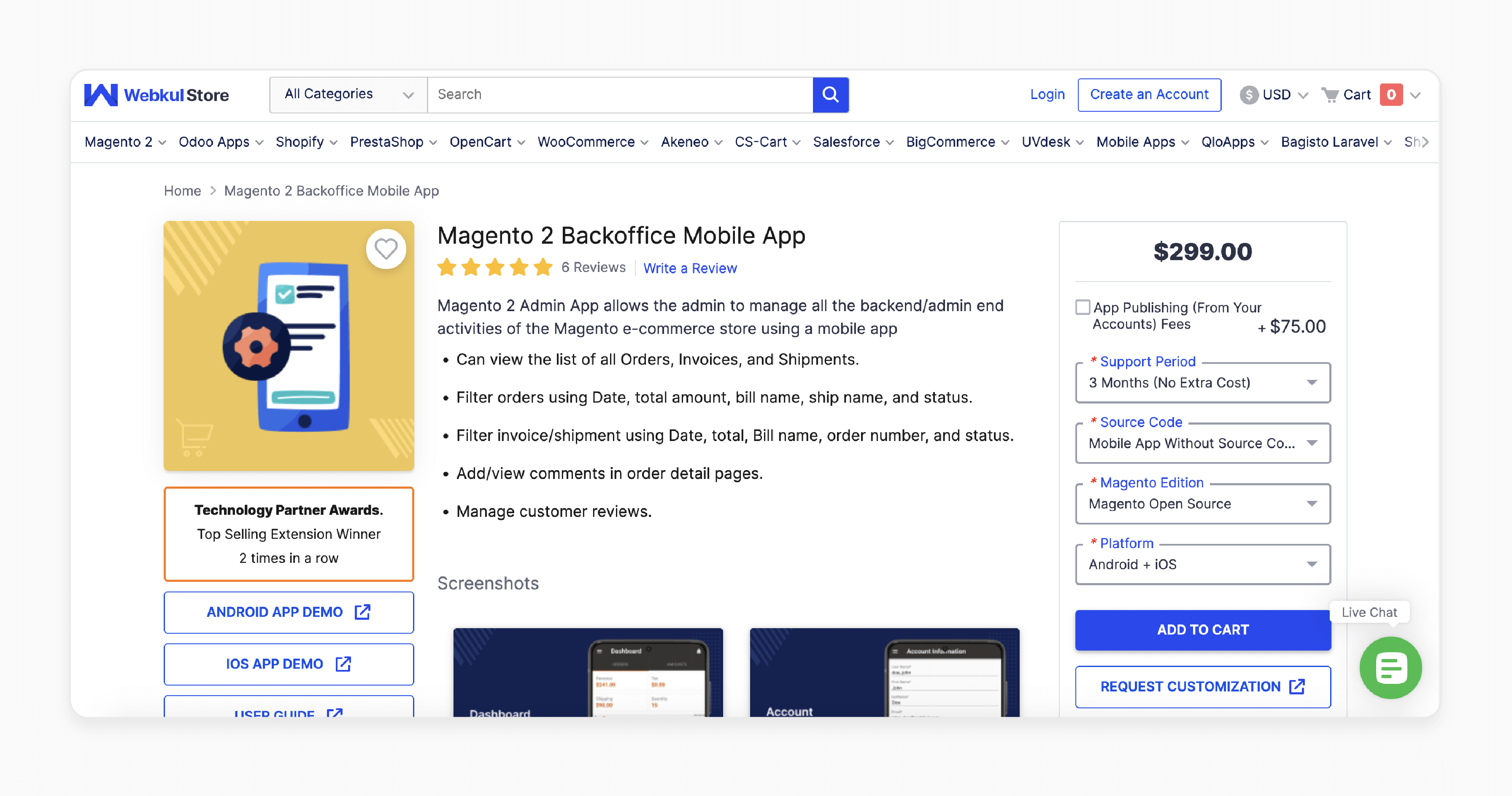Image resolution: width=1512 pixels, height=796 pixels.
Task: Click the Write a Review link
Action: coord(690,268)
